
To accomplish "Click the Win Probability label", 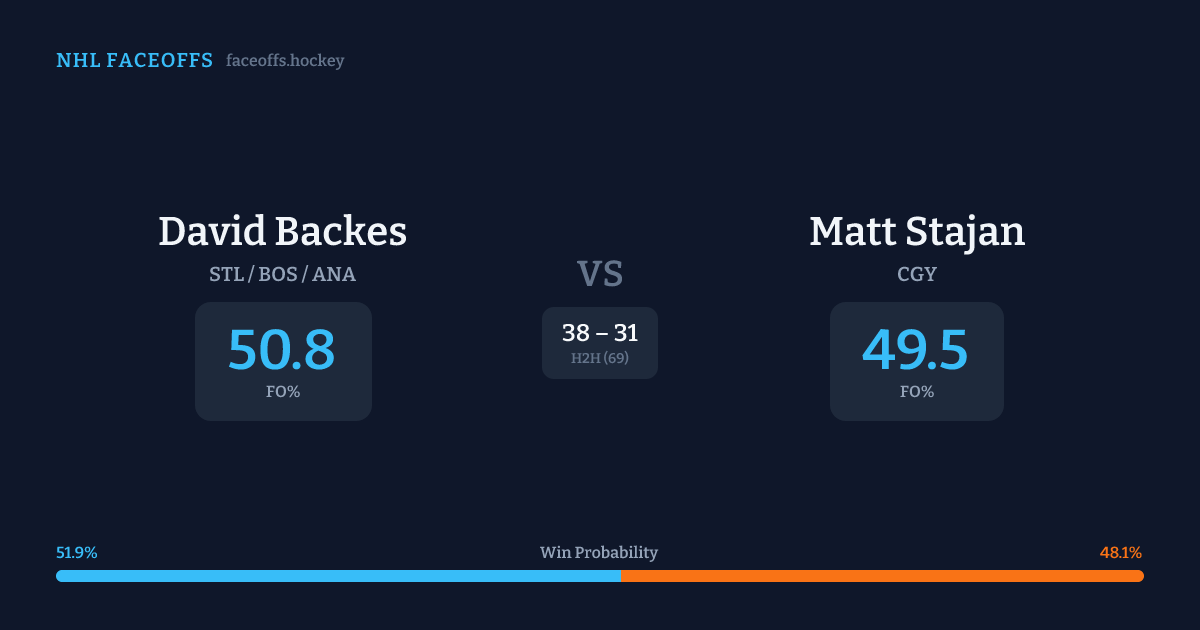I will [x=599, y=553].
